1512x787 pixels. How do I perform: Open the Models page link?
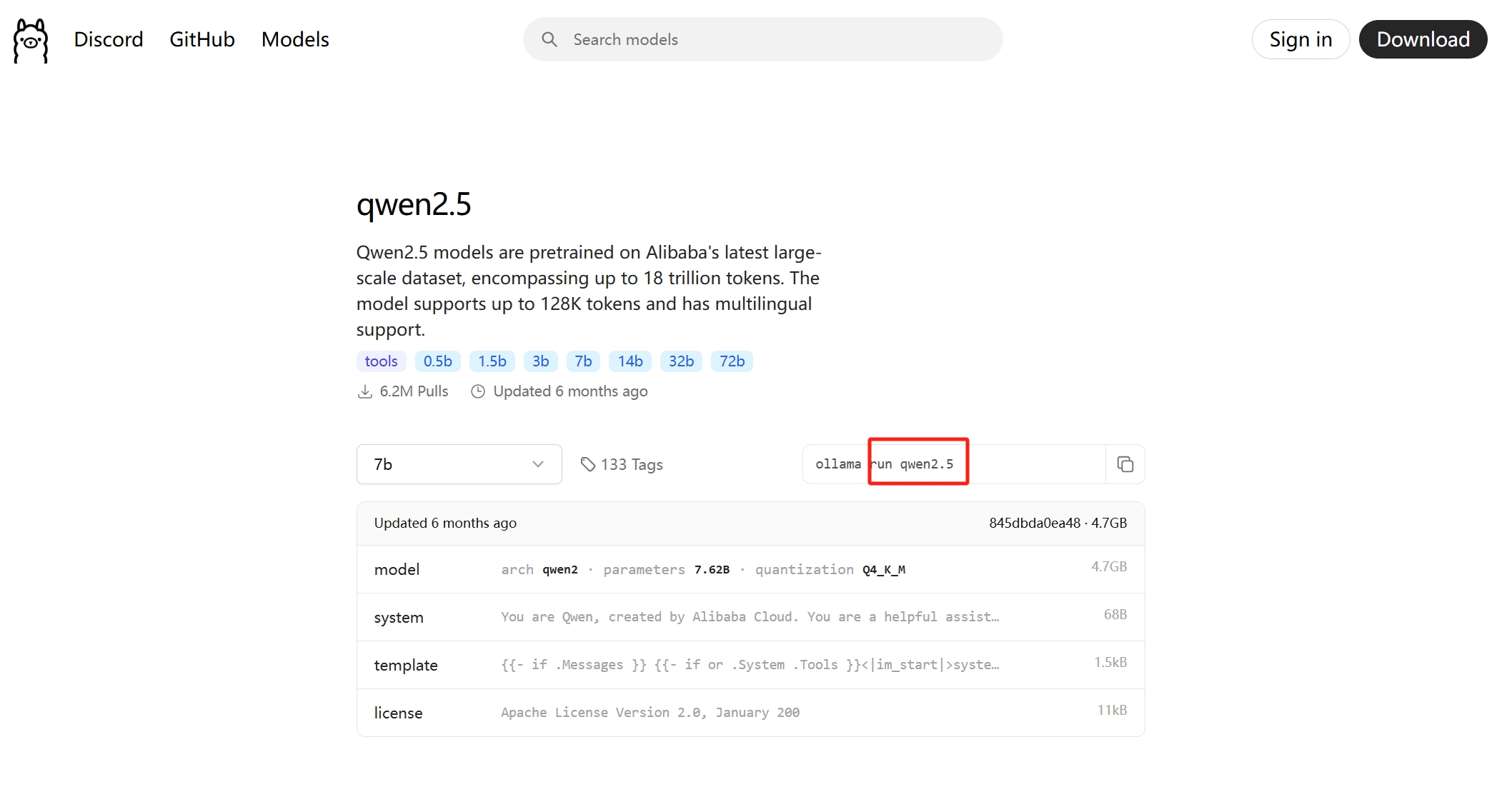click(x=295, y=39)
